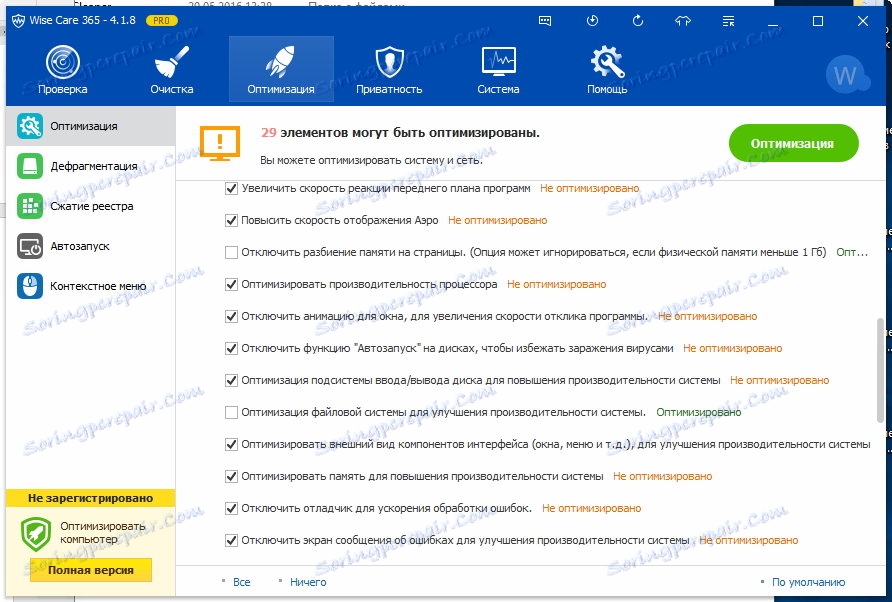Restore defaults with По умолчанию link
This screenshot has height=602, width=892.
[808, 582]
